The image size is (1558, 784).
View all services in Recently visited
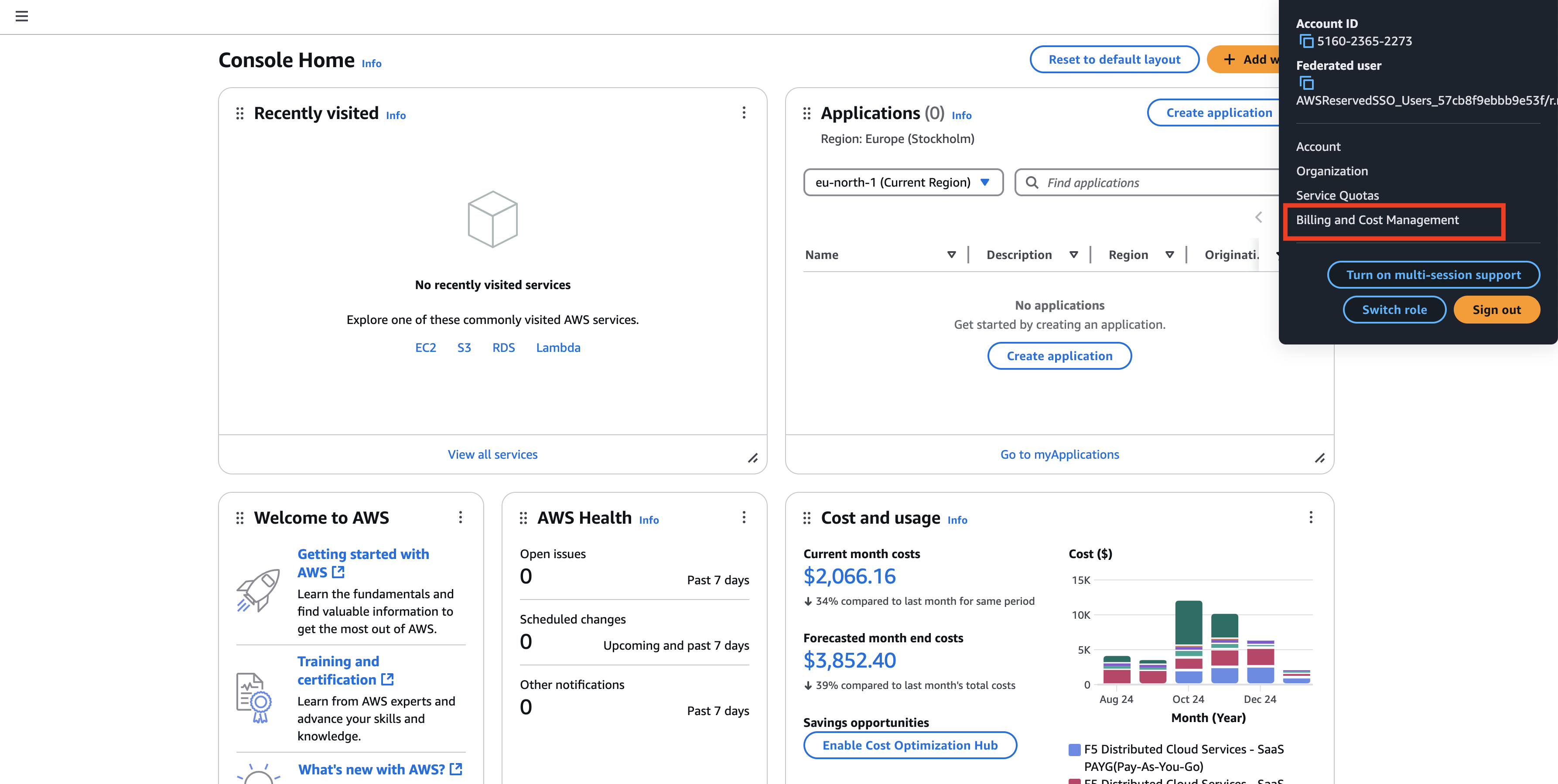[492, 454]
